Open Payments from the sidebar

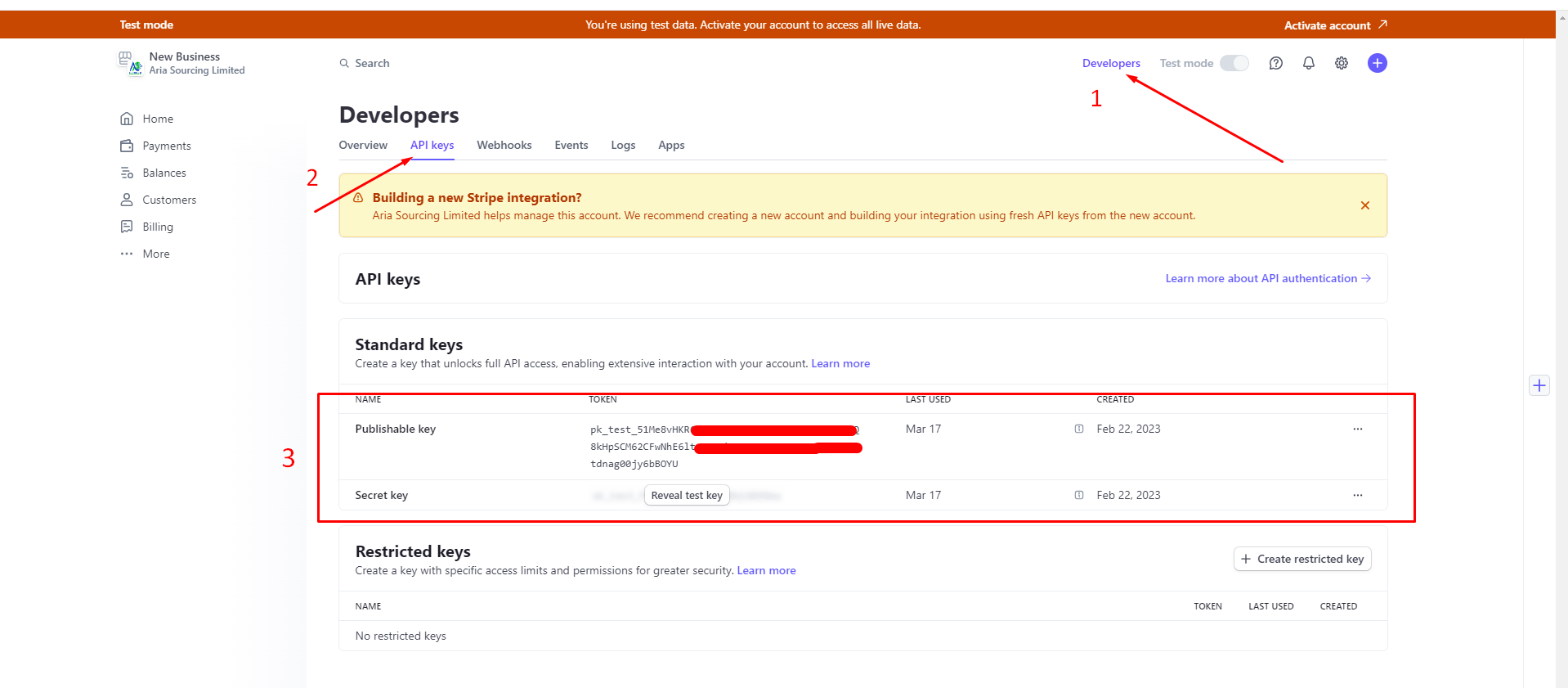point(166,146)
